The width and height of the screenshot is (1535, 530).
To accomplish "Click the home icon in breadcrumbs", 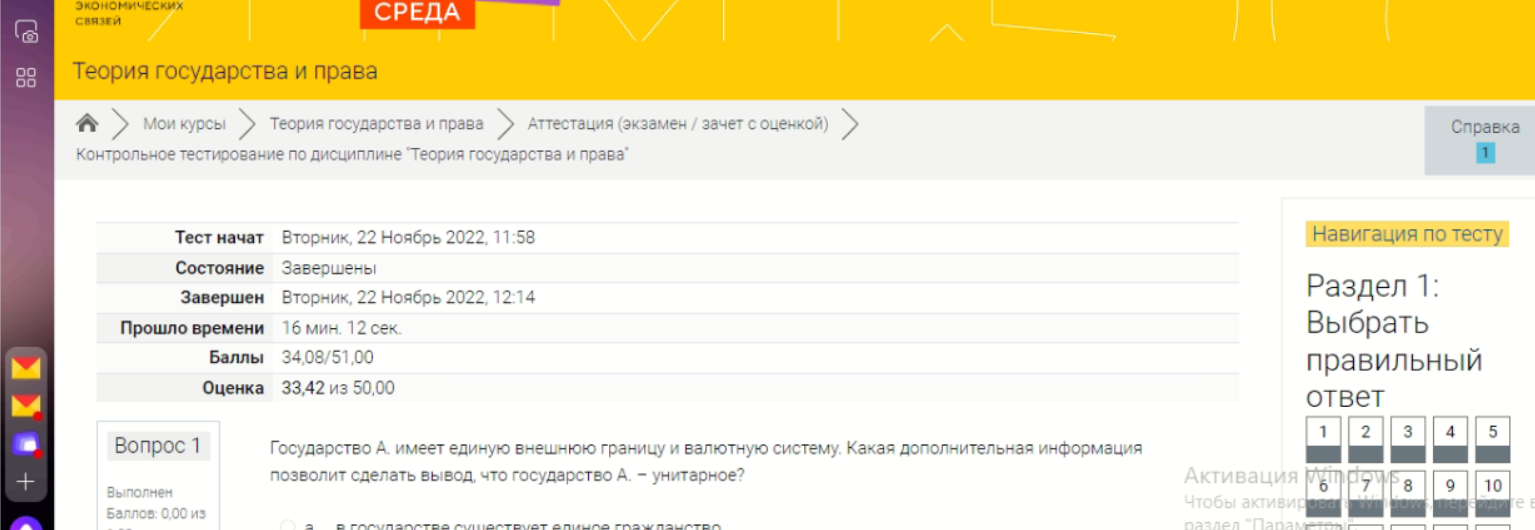I will pyautogui.click(x=88, y=124).
